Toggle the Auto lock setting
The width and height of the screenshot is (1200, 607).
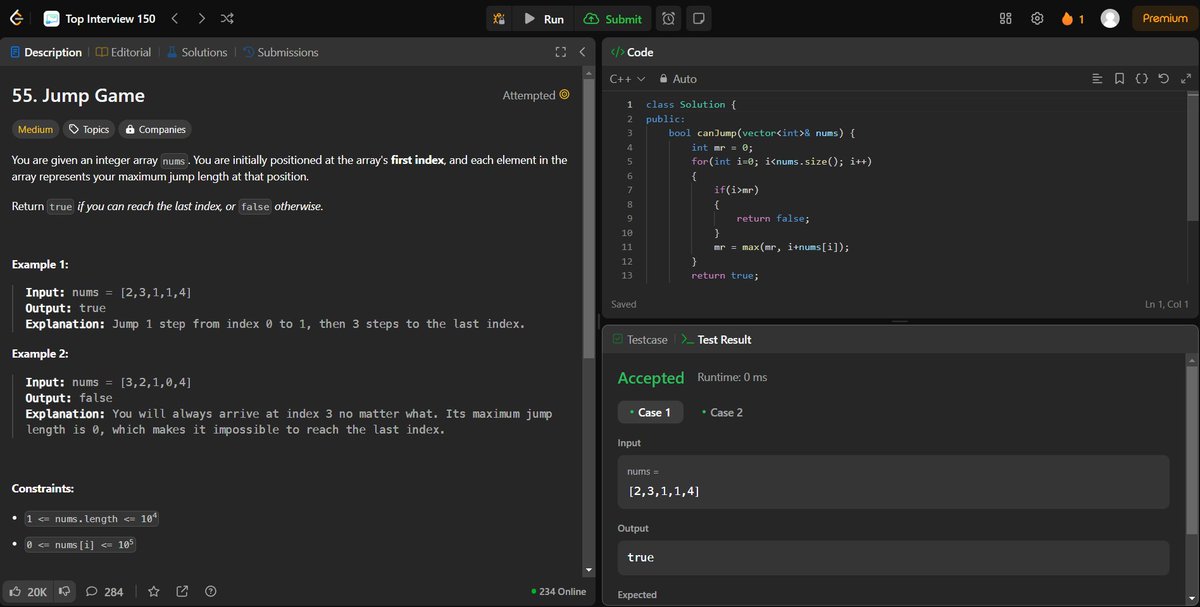coord(677,78)
